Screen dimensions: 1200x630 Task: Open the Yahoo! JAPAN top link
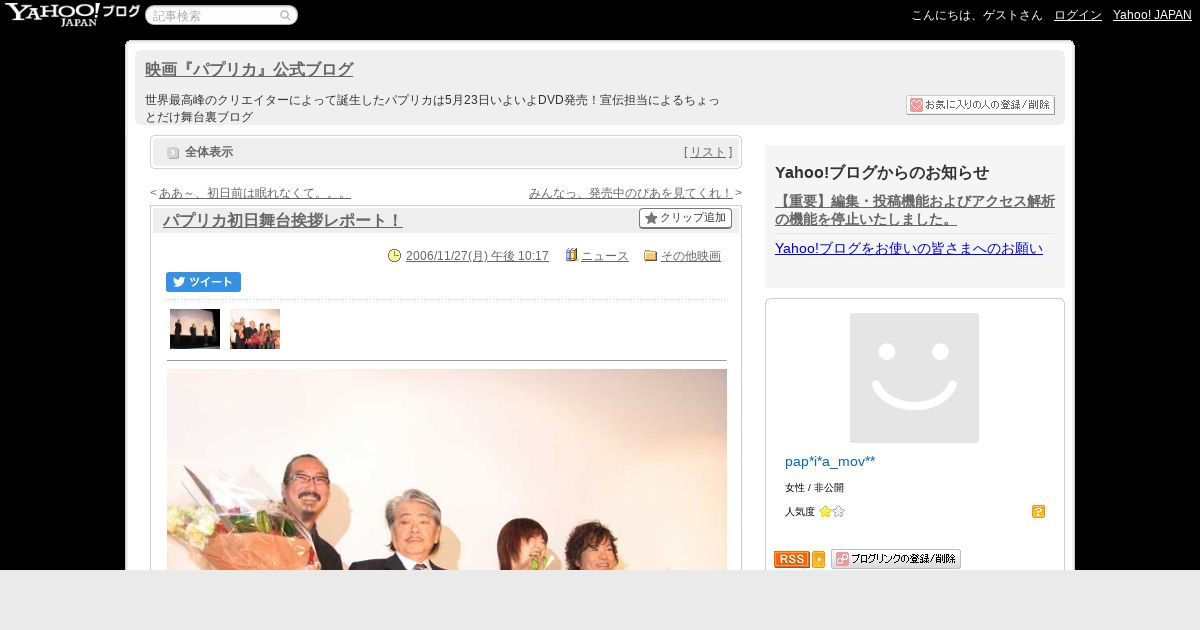tap(1152, 15)
